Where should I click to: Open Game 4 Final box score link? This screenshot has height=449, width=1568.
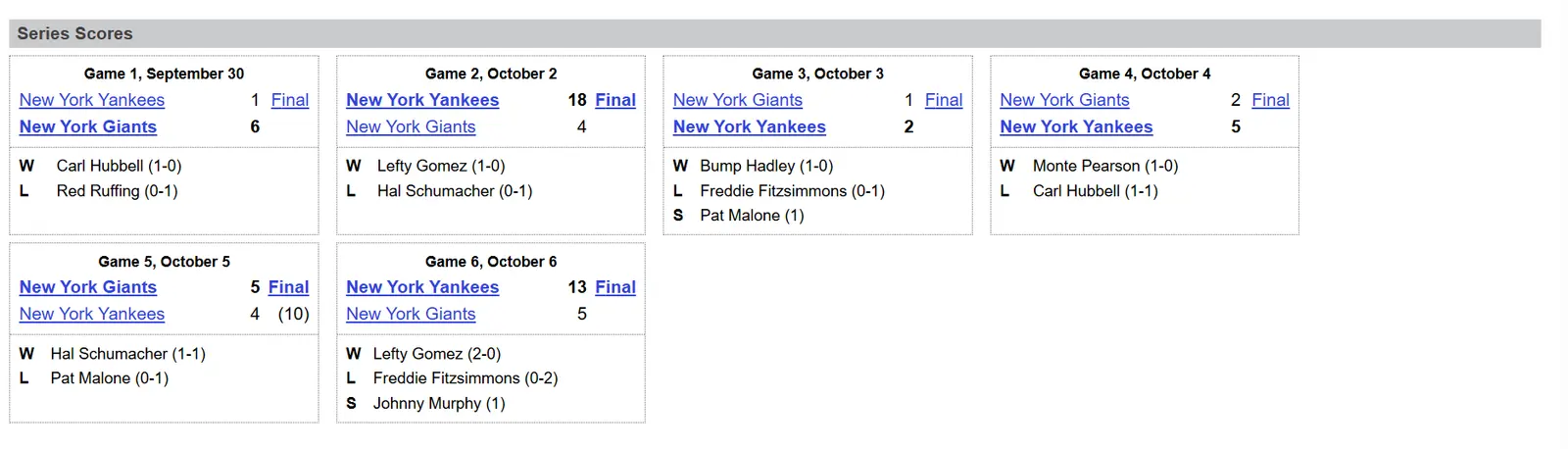(x=1270, y=100)
